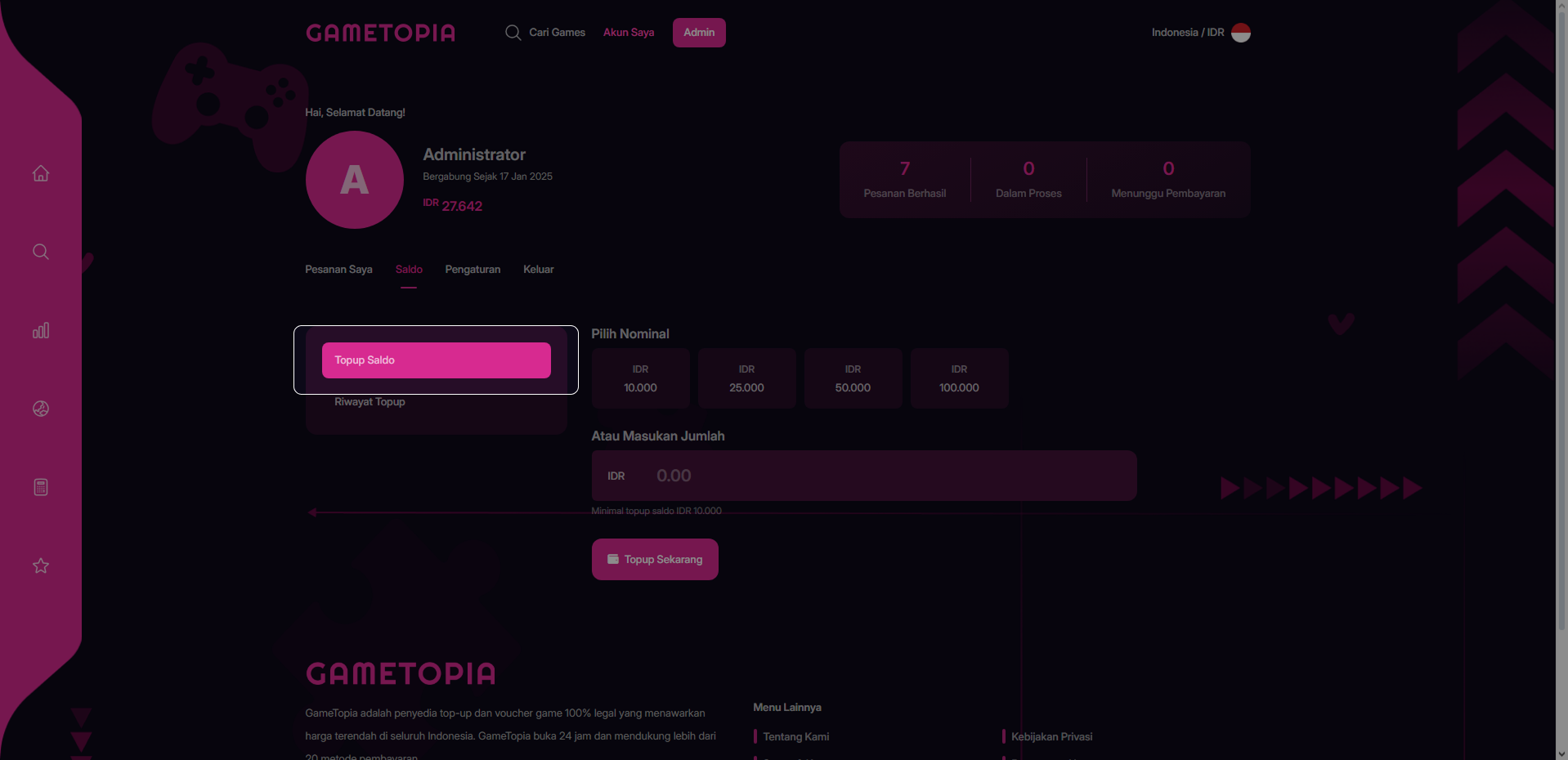Choose the IDR 50.000 nominal
Image resolution: width=1568 pixels, height=760 pixels.
tap(853, 378)
